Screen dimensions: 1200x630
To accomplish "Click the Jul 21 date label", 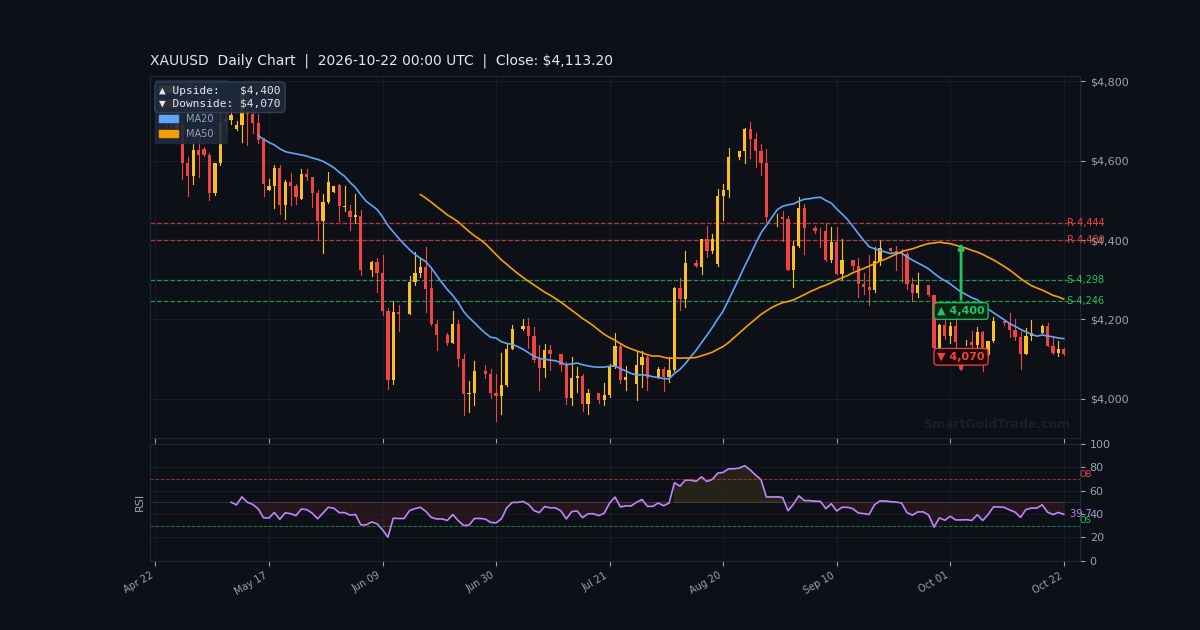I will (x=595, y=582).
